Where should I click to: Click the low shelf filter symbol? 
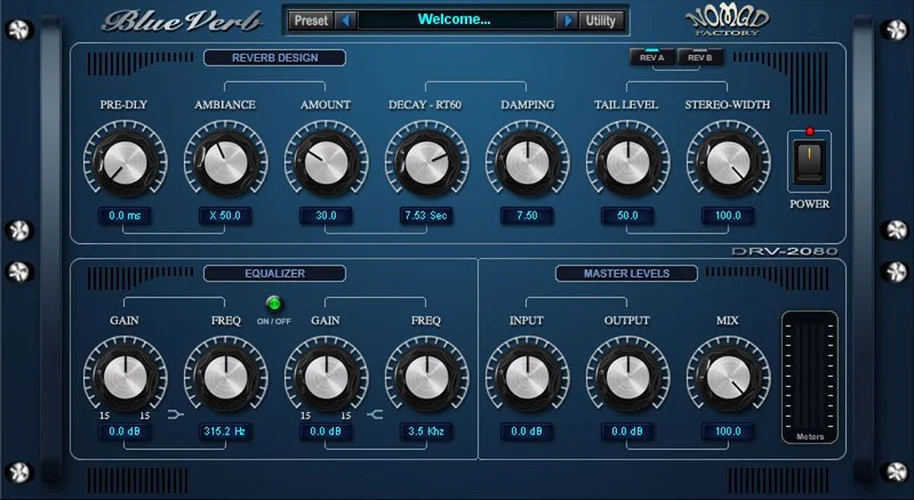[175, 415]
